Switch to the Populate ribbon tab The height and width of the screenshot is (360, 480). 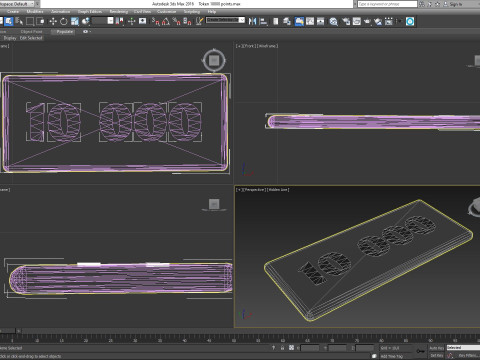[x=65, y=32]
